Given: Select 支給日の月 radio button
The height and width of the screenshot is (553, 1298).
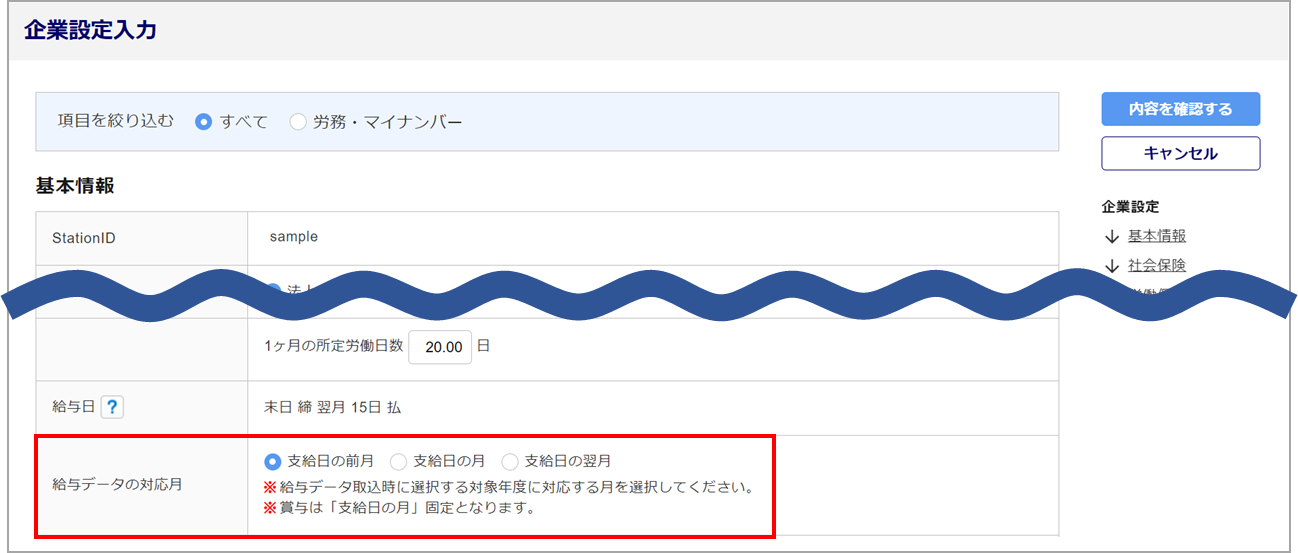Looking at the screenshot, I should click(x=398, y=461).
